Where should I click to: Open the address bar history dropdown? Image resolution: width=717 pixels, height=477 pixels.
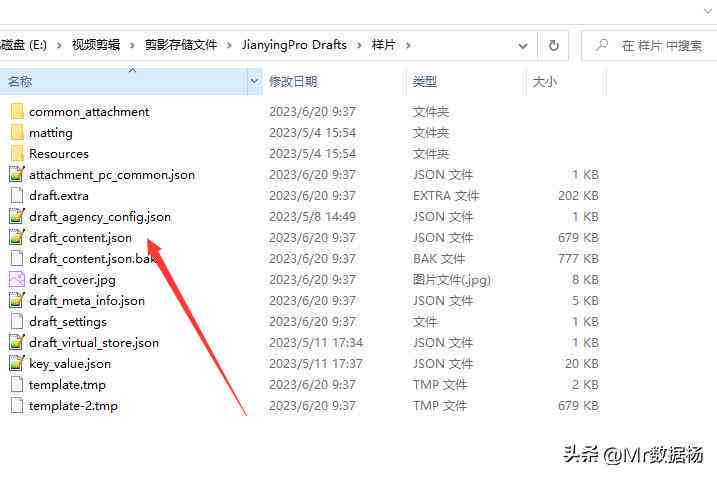[523, 45]
